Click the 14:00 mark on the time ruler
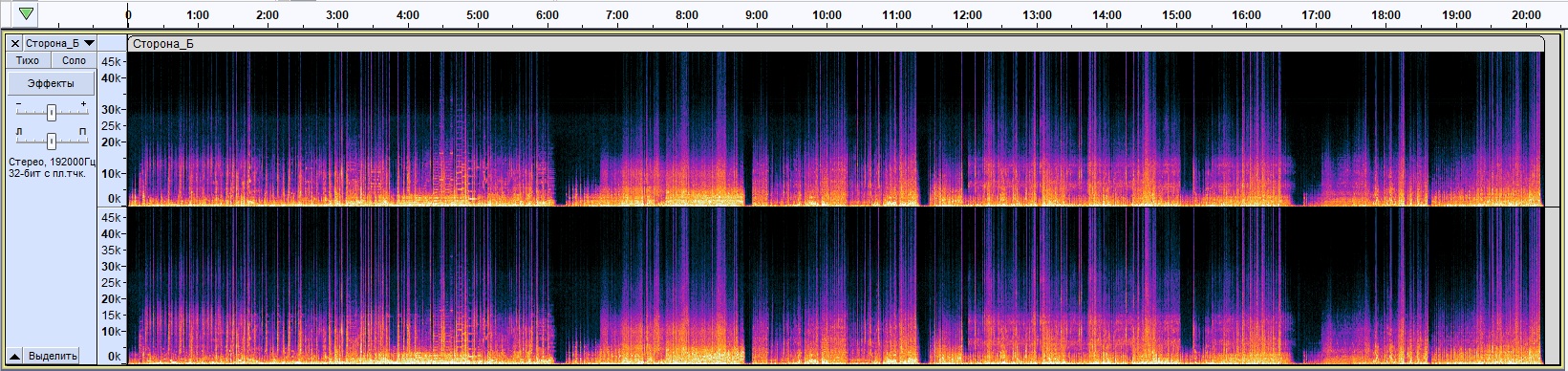The width and height of the screenshot is (1568, 371). 1107,15
